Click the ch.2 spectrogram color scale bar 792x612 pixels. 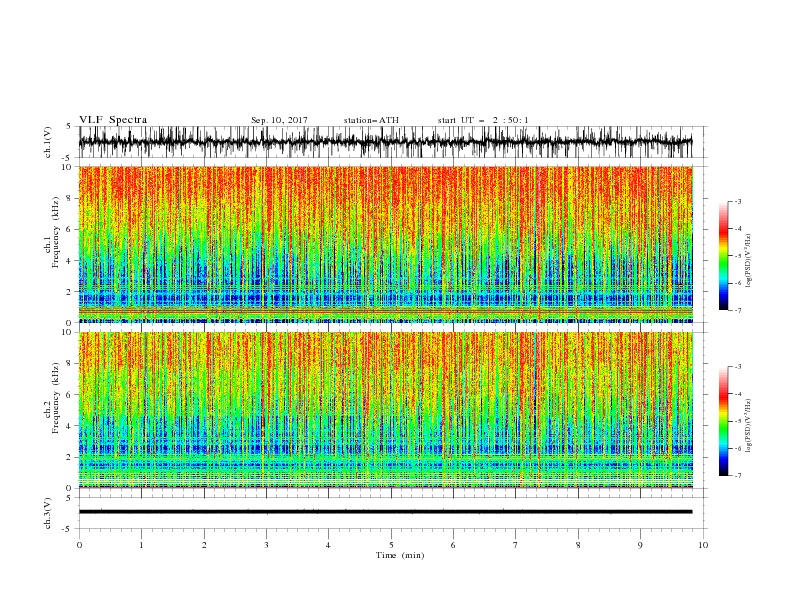pos(723,421)
